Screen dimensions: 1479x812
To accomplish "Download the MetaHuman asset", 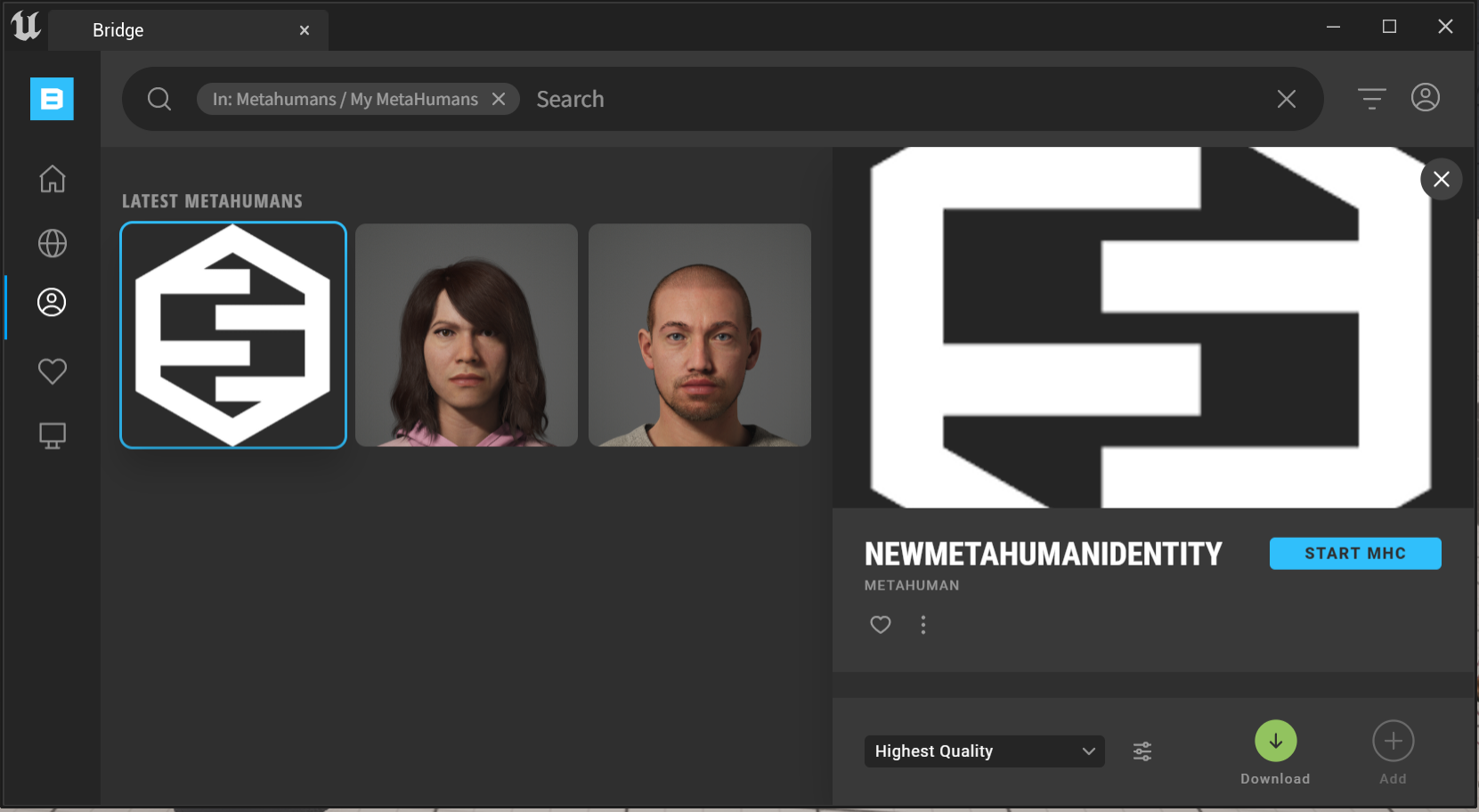I will click(1276, 741).
